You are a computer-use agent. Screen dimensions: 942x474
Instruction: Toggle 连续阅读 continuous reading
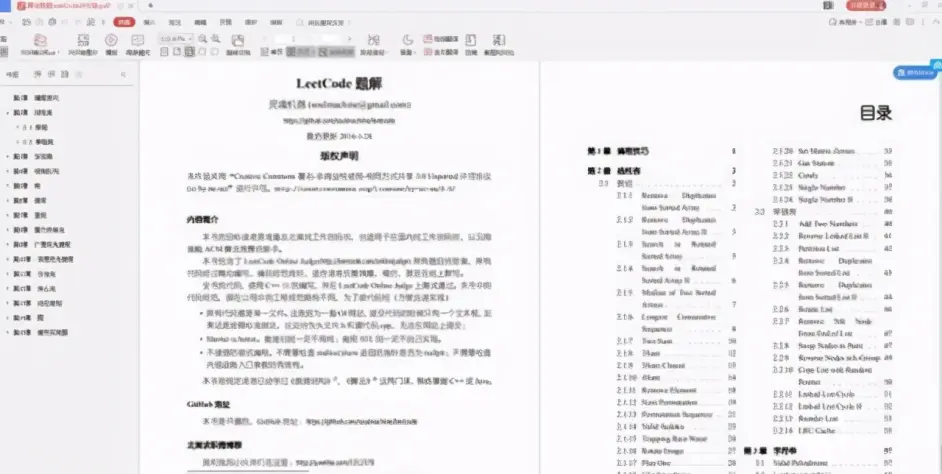[x=336, y=52]
